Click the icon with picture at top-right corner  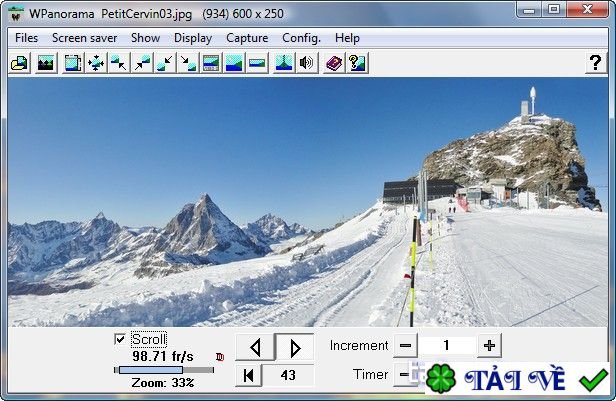coord(142,63)
